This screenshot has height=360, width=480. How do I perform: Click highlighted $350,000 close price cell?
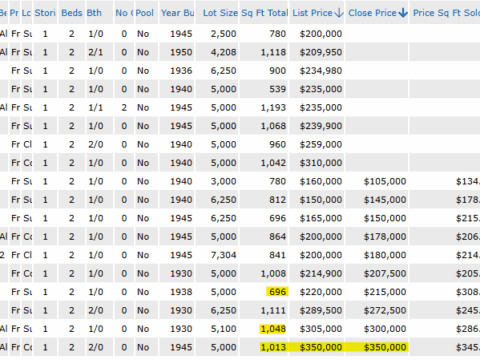pos(377,347)
